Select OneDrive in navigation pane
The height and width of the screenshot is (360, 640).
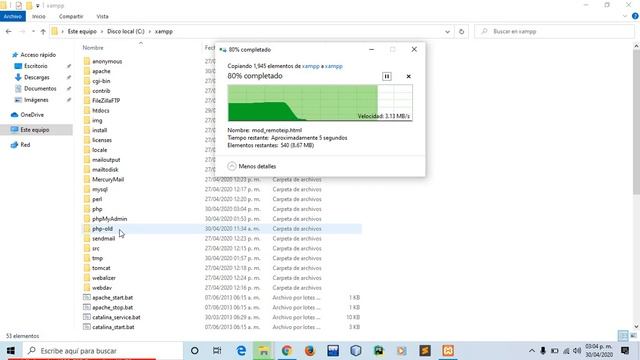click(x=32, y=115)
